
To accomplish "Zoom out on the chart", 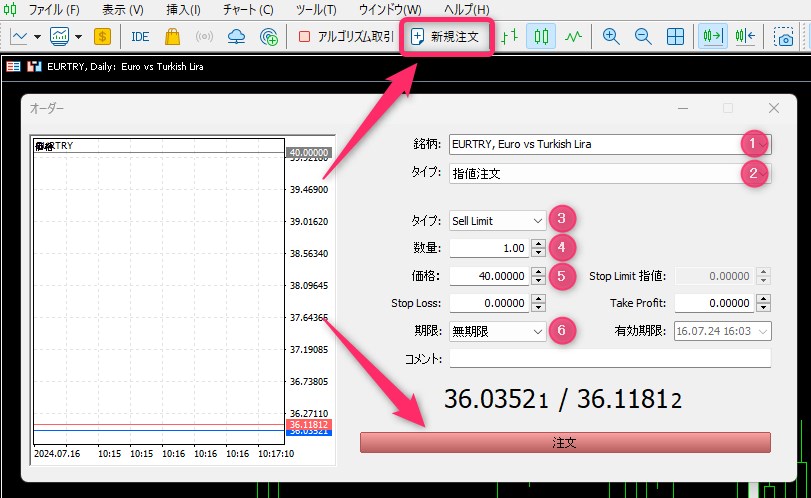I will click(x=643, y=36).
